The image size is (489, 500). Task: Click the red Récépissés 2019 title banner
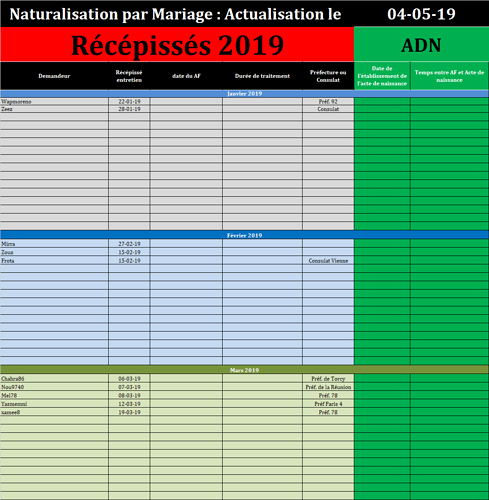pyautogui.click(x=177, y=45)
